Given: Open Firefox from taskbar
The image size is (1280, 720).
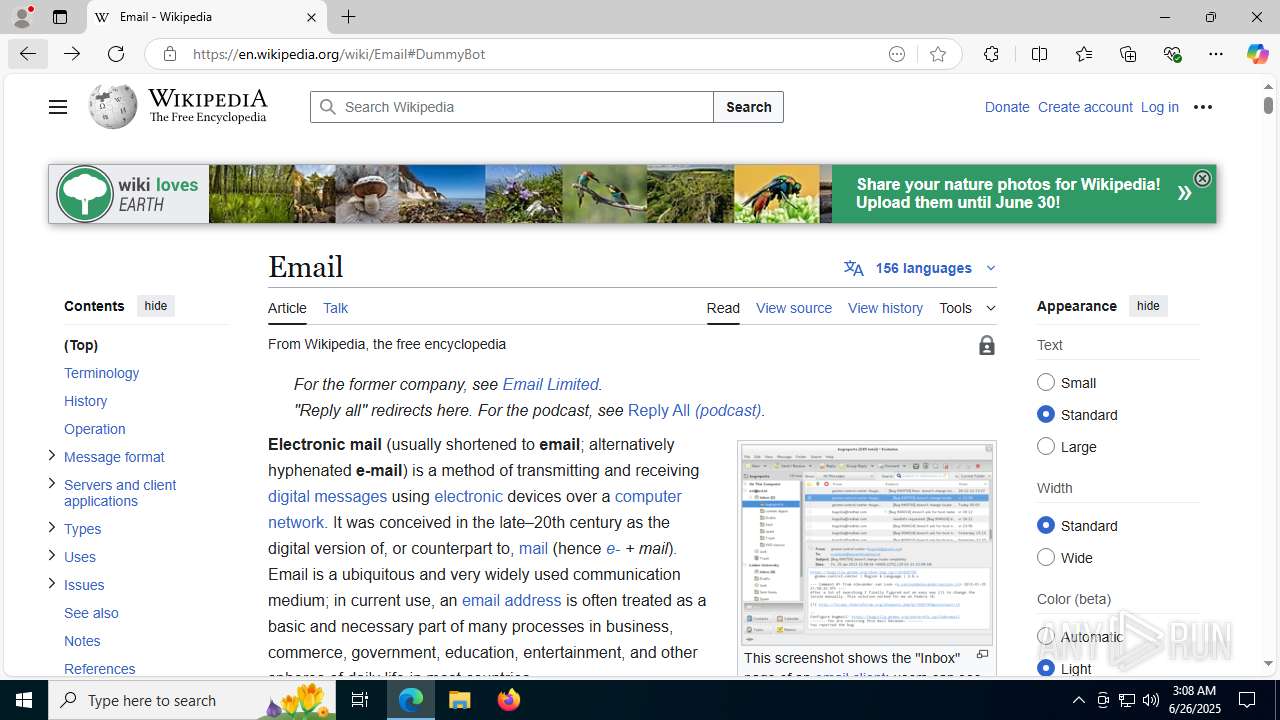Looking at the screenshot, I should pos(508,700).
